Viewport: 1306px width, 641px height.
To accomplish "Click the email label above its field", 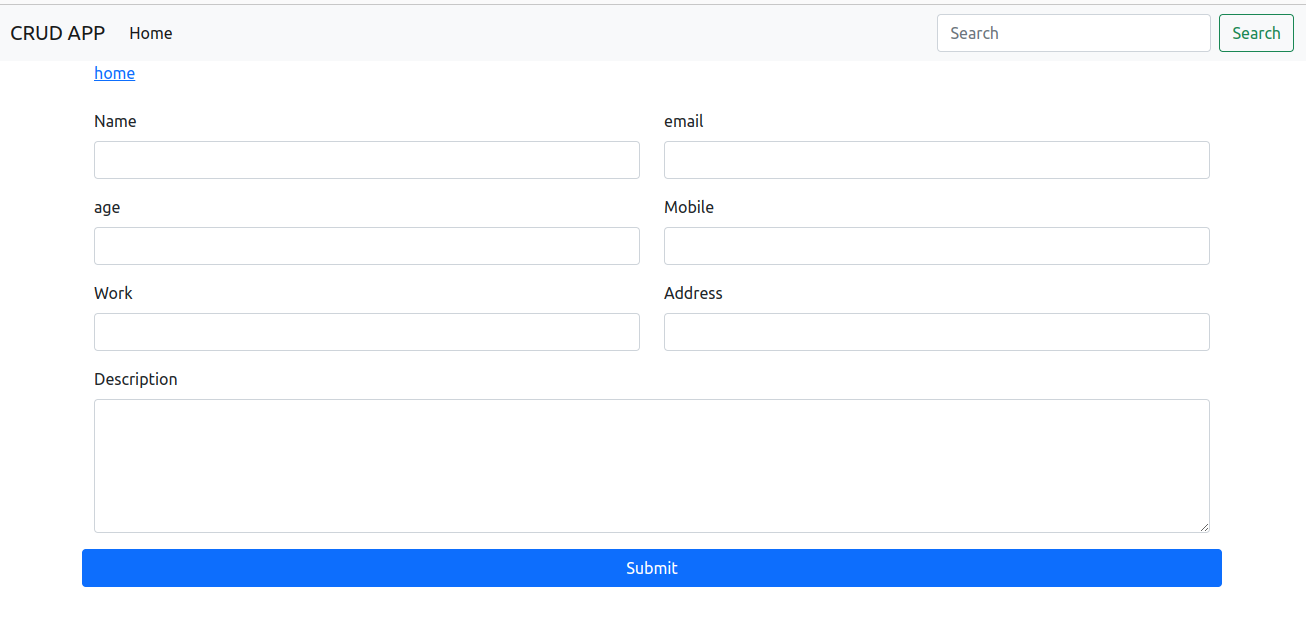I will (x=684, y=121).
